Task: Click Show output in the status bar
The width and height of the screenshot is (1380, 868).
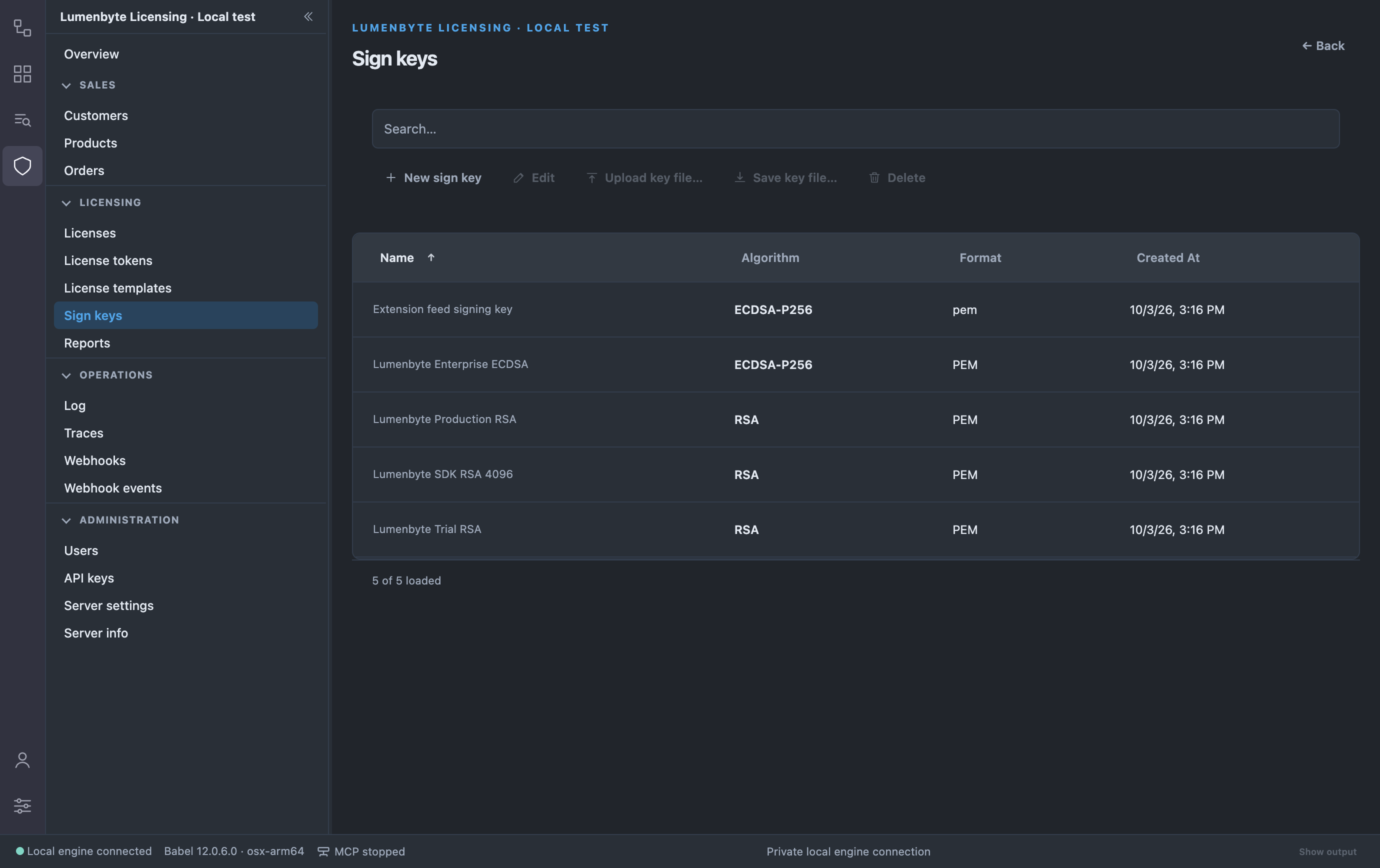Action: pos(1327,852)
